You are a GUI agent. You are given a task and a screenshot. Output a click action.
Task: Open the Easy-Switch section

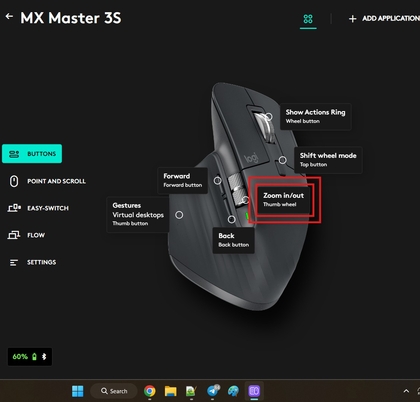(x=38, y=208)
